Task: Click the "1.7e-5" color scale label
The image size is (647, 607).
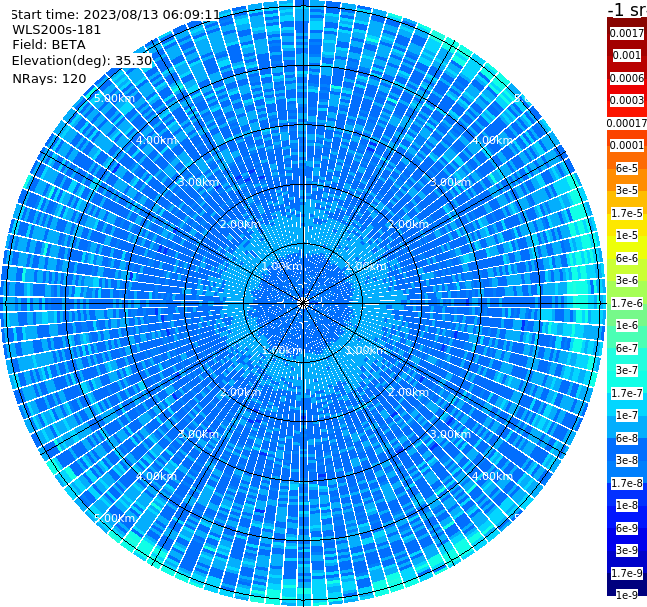Action: (627, 213)
